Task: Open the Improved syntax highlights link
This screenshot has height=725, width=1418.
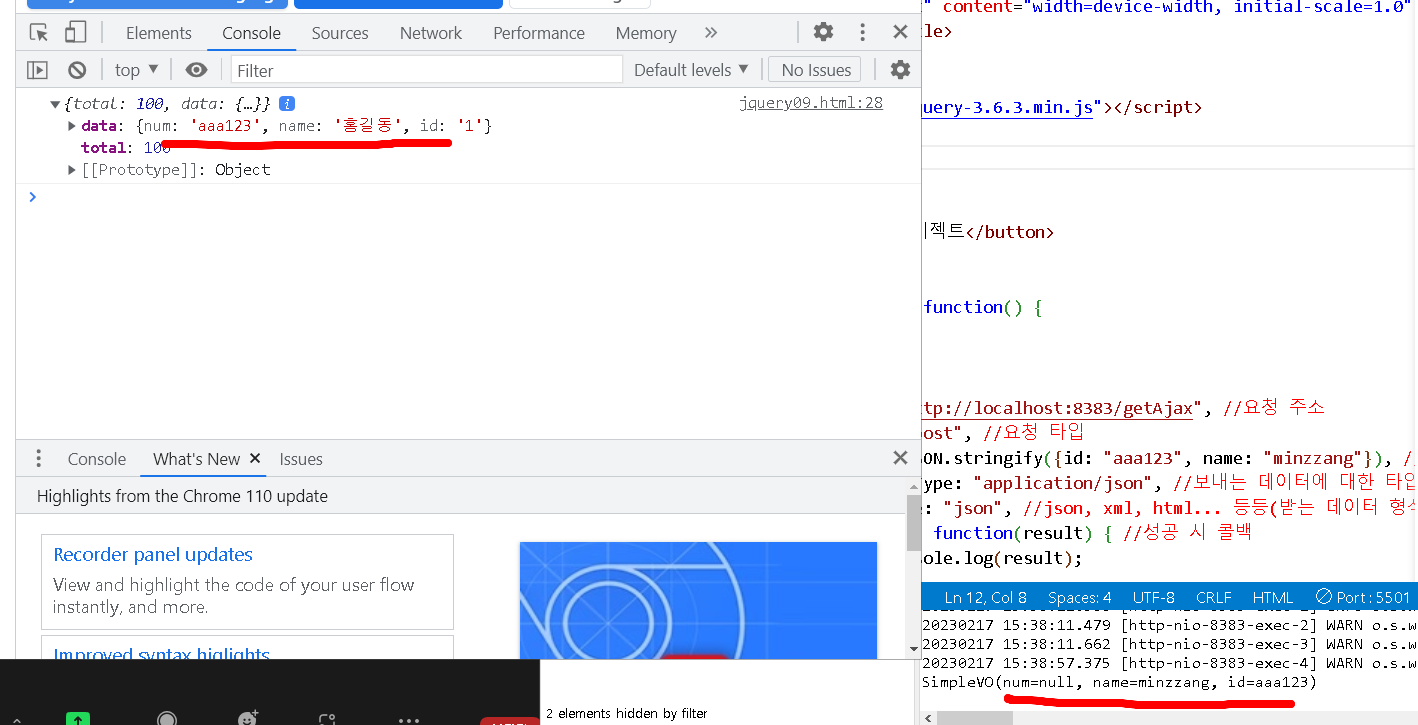Action: (x=161, y=653)
